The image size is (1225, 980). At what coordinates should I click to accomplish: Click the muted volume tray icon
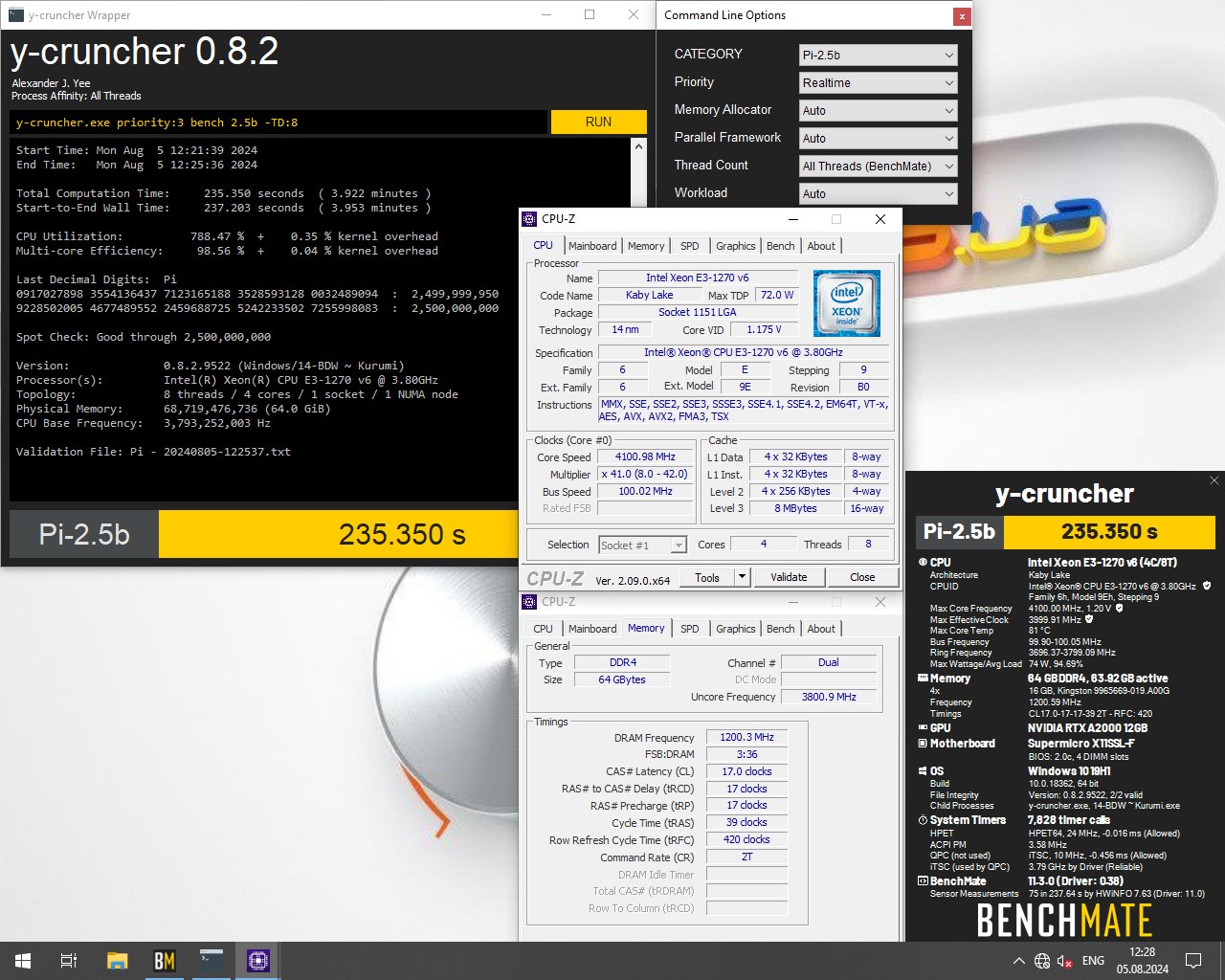(1064, 961)
